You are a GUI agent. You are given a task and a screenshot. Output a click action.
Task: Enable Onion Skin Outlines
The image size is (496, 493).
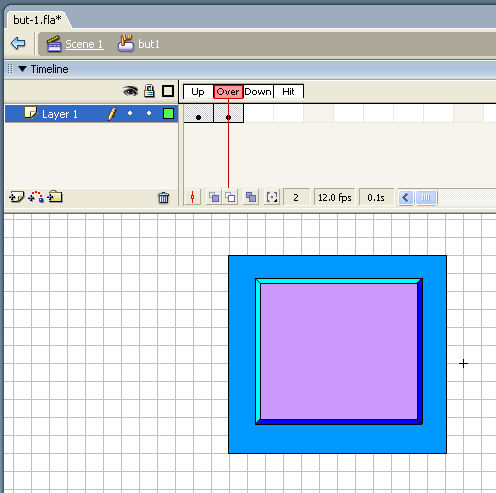[x=230, y=197]
